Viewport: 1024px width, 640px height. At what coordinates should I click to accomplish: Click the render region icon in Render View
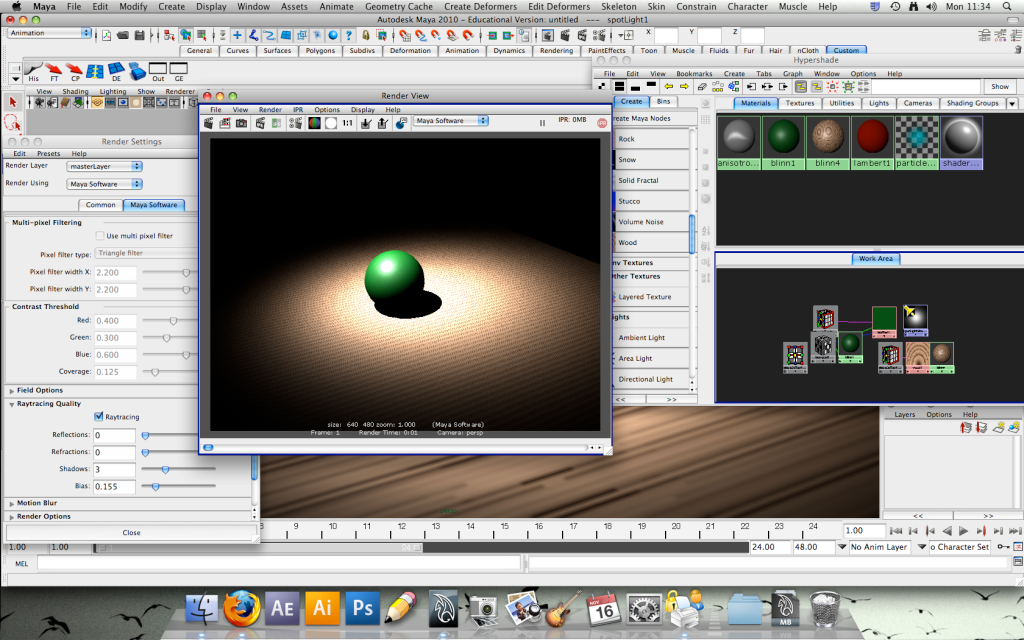pyautogui.click(x=225, y=122)
